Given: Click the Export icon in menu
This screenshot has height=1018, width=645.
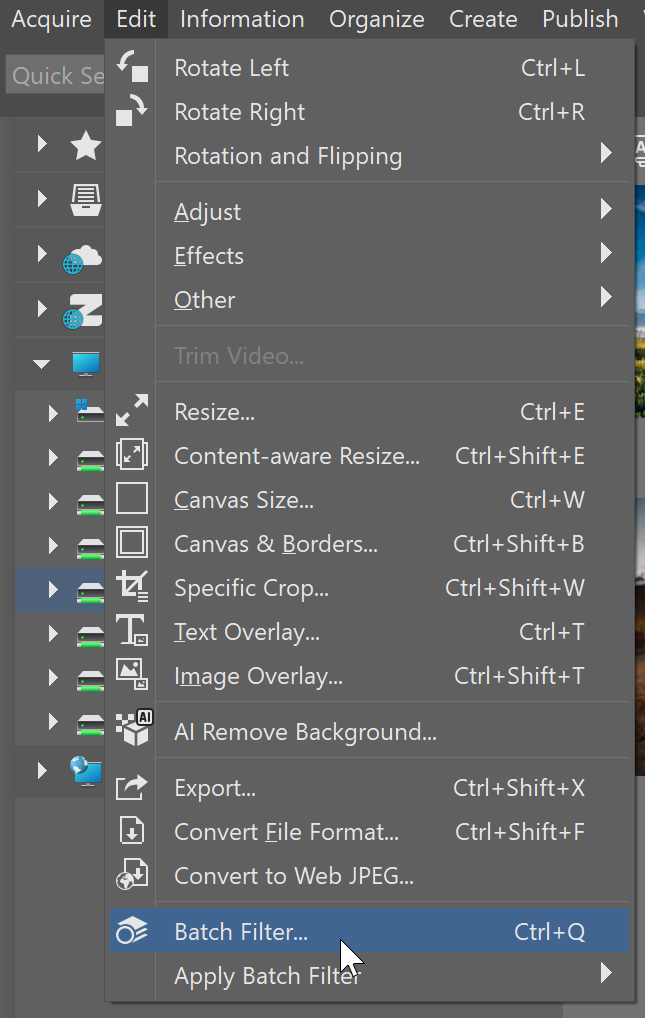Looking at the screenshot, I should 132,788.
